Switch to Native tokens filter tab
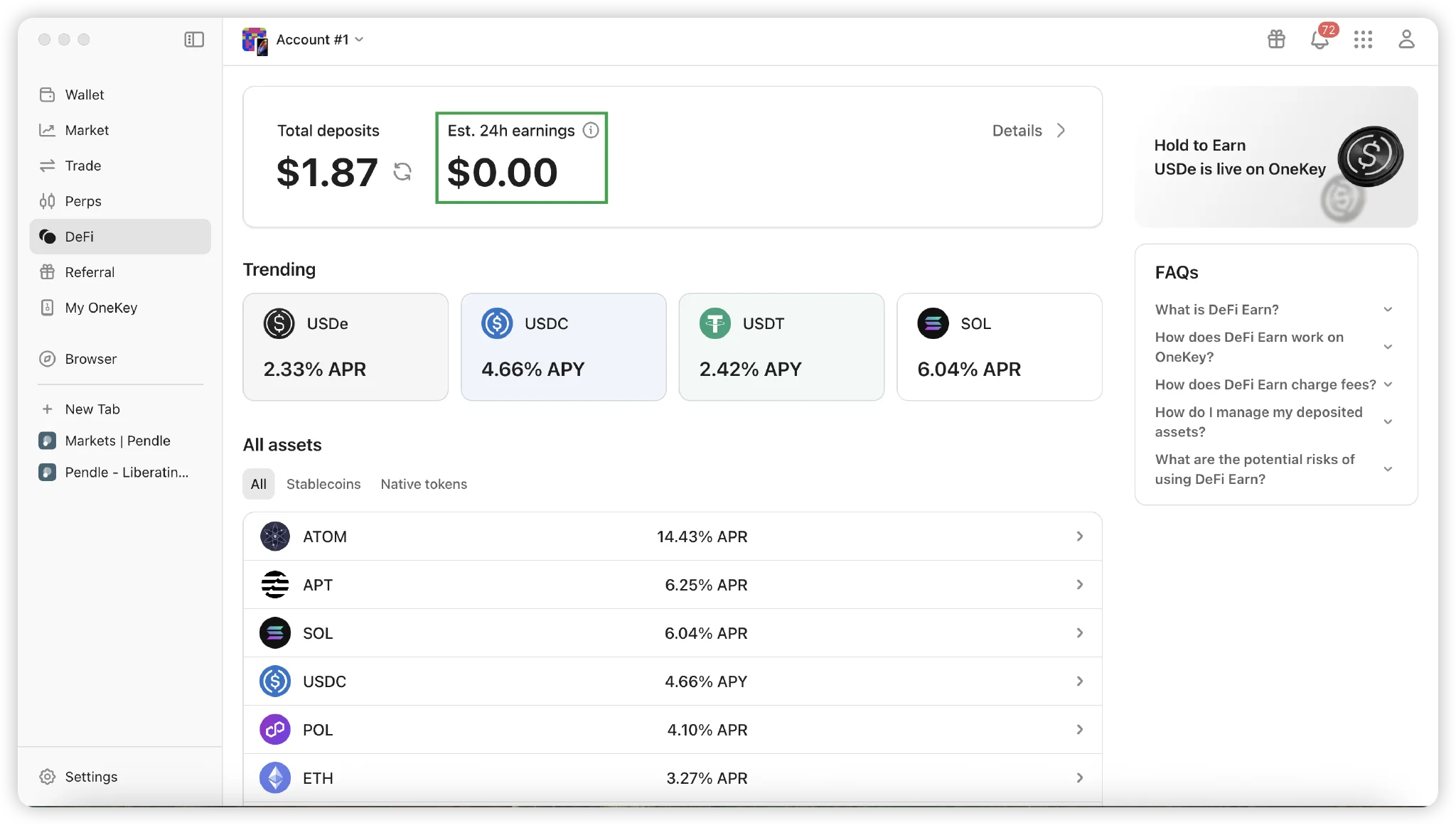This screenshot has height=825, width=1456. click(x=424, y=484)
